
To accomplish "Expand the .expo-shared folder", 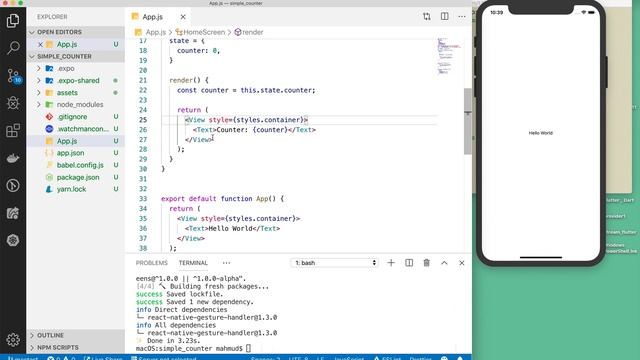I will click(x=39, y=80).
